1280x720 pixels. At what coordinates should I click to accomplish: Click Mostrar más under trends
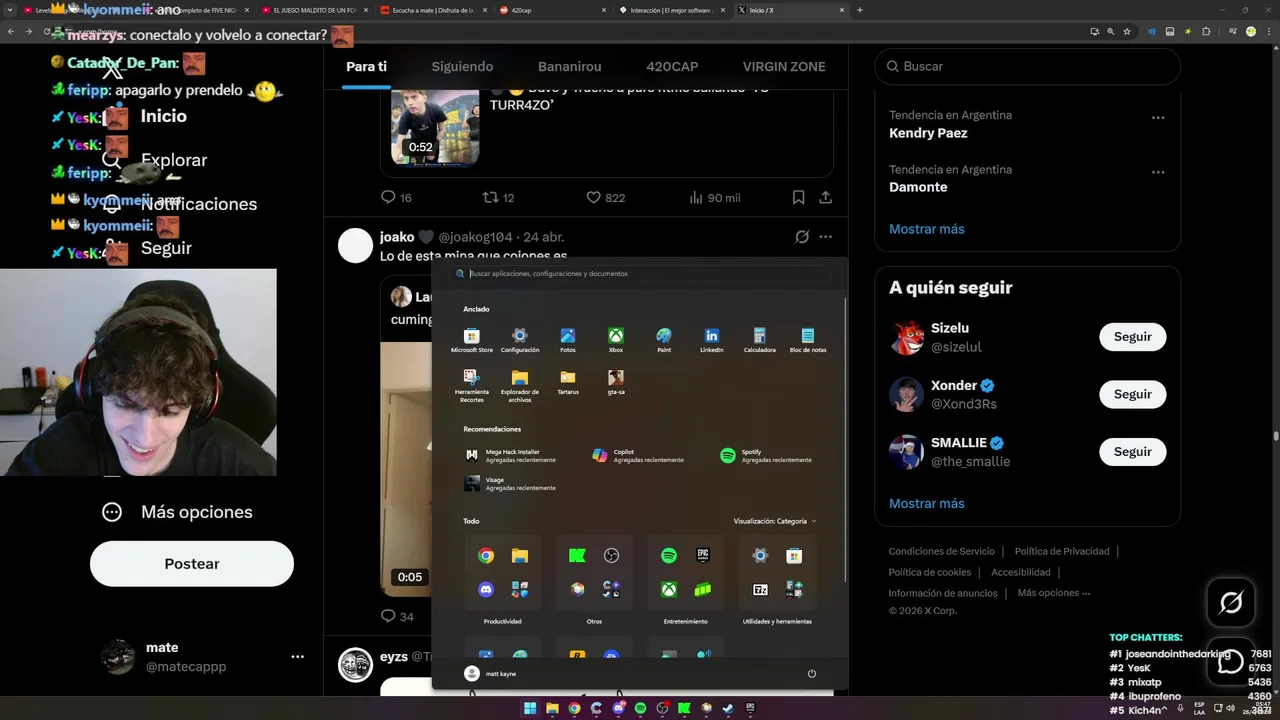point(927,229)
